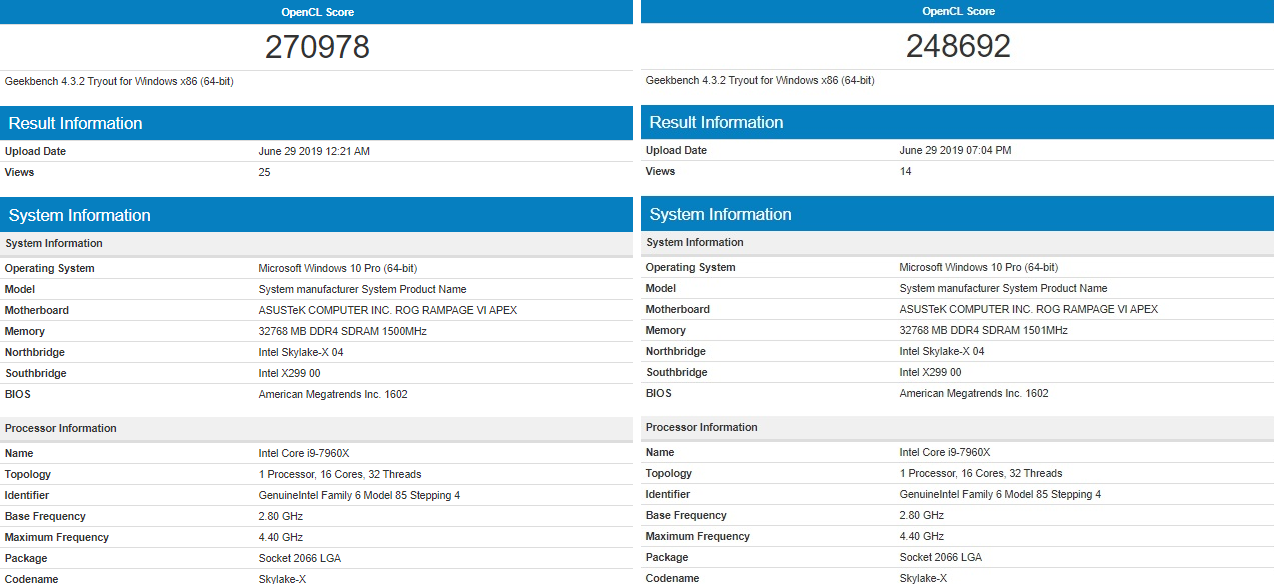Select American Megatrends Inc. 1602 in 248692 result
Image resolution: width=1274 pixels, height=584 pixels.
[x=974, y=393]
